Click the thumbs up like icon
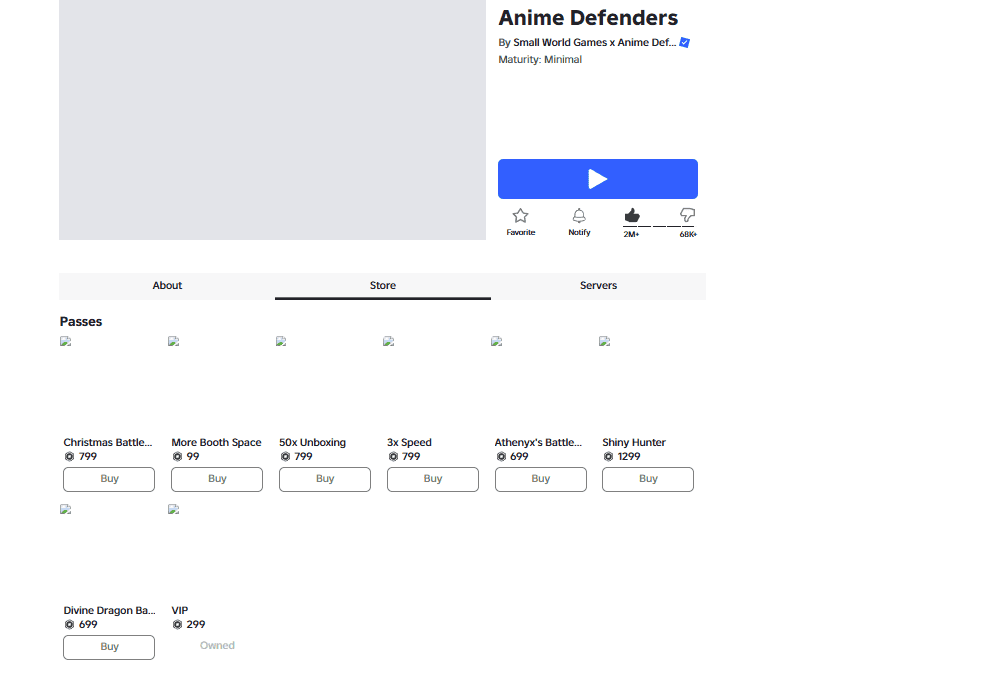Screen dimensions: 1000x691 coord(631,216)
